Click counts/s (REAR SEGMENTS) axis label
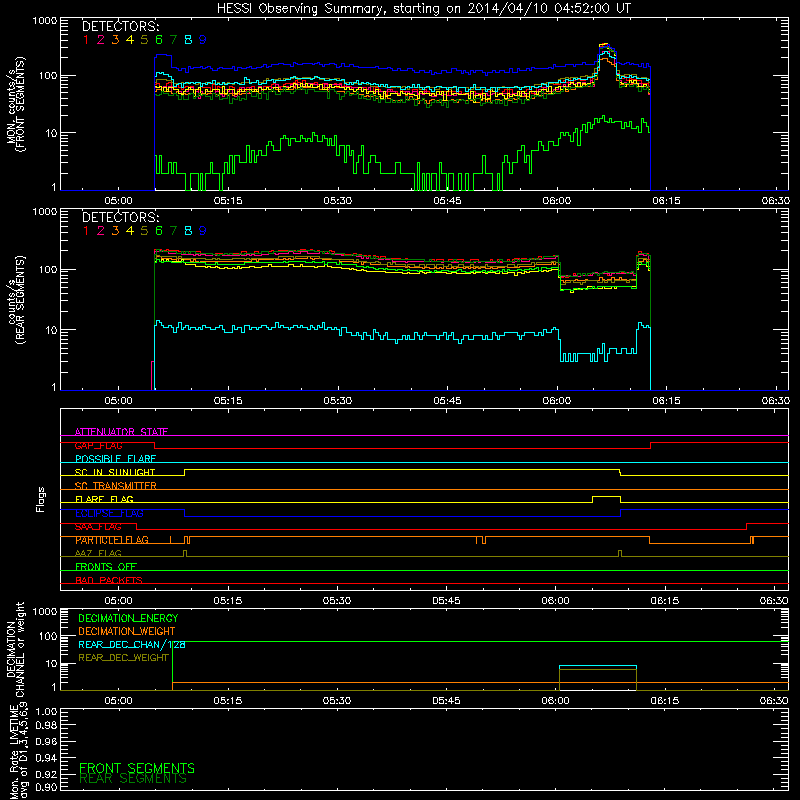 [15, 300]
